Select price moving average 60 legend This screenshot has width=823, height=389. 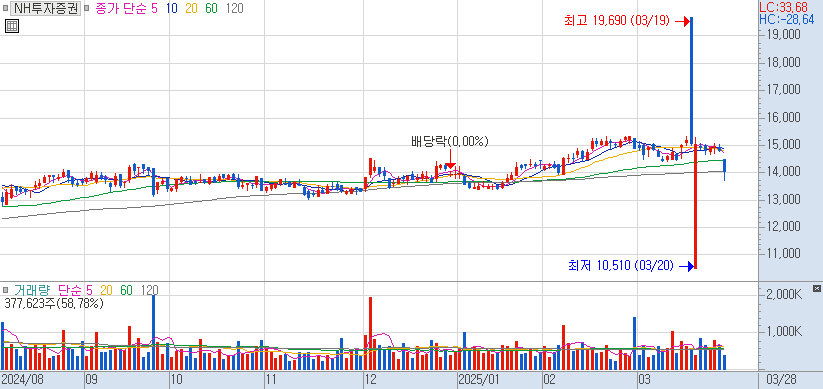(212, 9)
